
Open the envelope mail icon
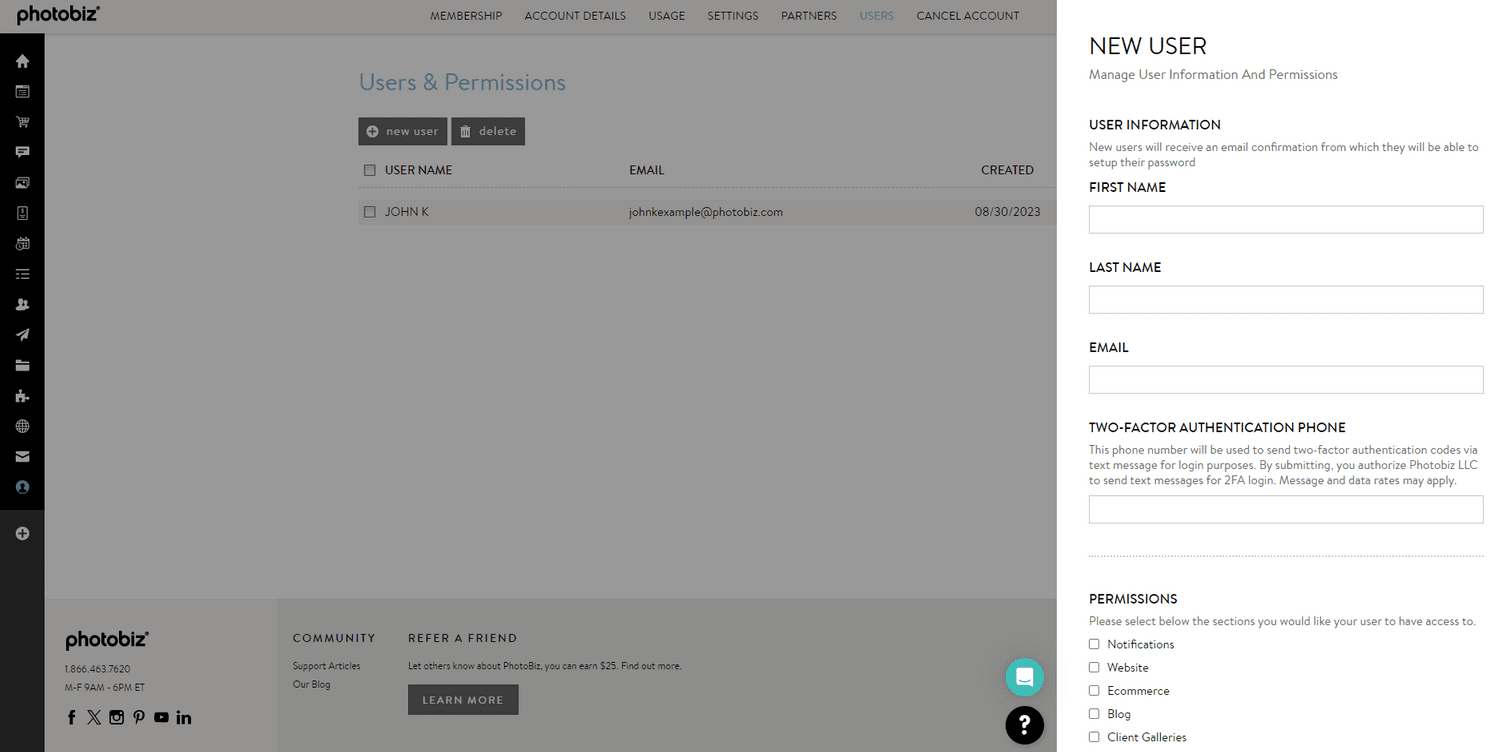click(22, 456)
